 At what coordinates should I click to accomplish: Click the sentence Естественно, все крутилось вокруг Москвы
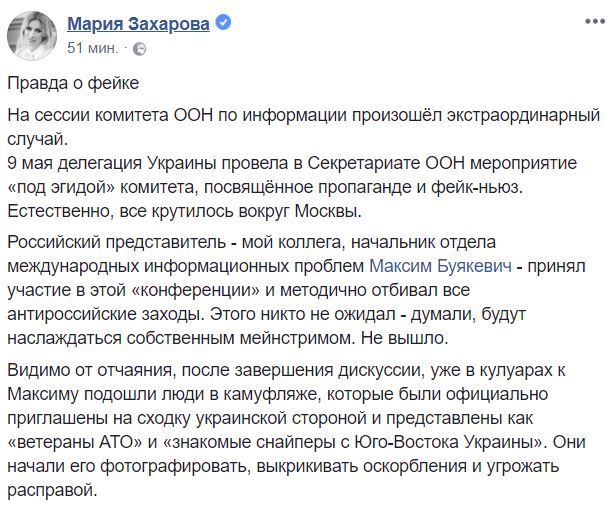pos(184,212)
